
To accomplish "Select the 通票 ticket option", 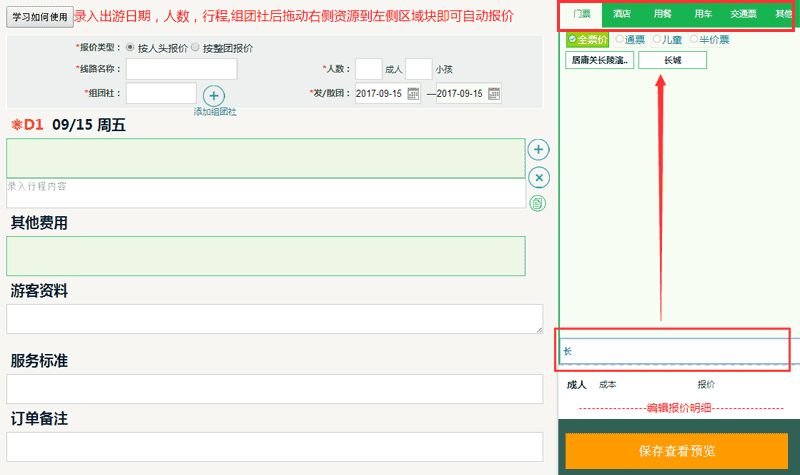I will [x=619, y=39].
